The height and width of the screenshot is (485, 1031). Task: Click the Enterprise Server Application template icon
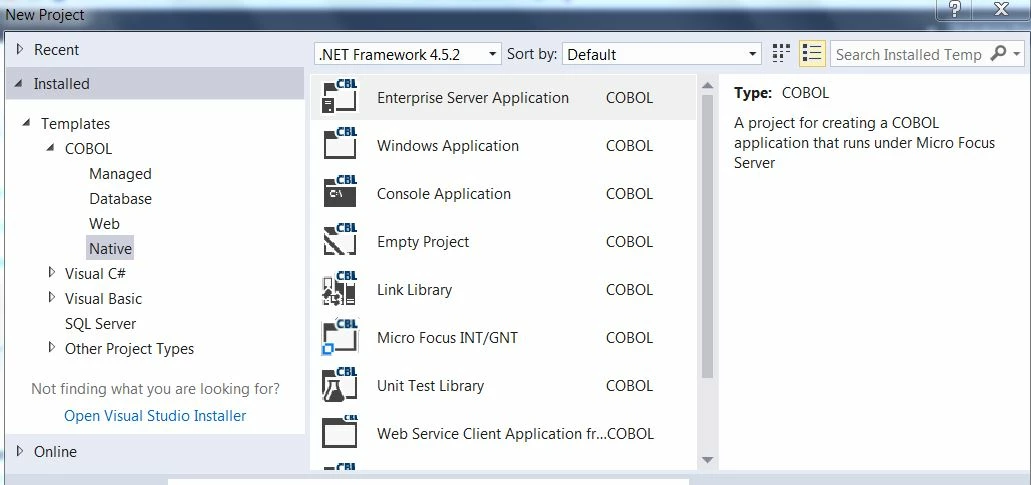[x=339, y=97]
